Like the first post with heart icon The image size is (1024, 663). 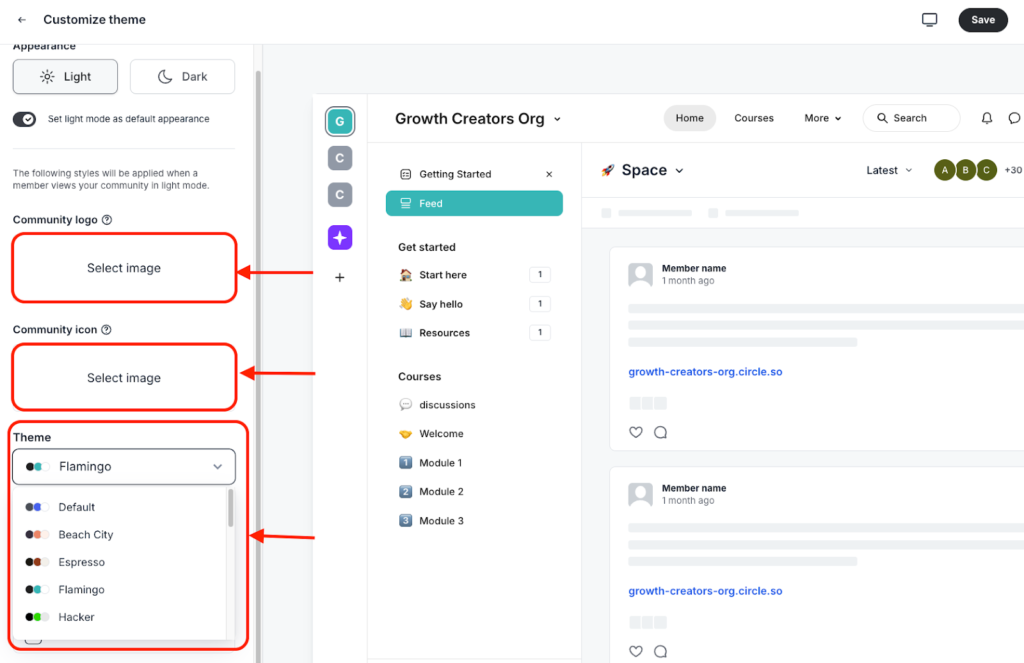click(x=636, y=432)
